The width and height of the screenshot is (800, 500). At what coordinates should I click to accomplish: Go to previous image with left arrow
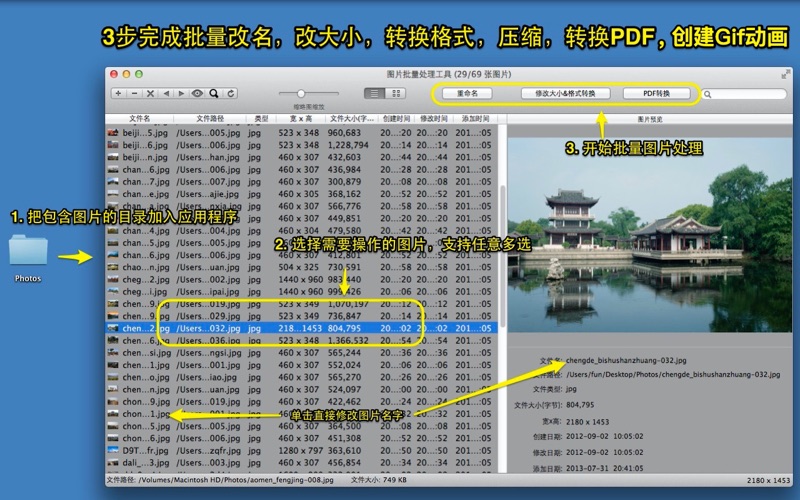(166, 93)
